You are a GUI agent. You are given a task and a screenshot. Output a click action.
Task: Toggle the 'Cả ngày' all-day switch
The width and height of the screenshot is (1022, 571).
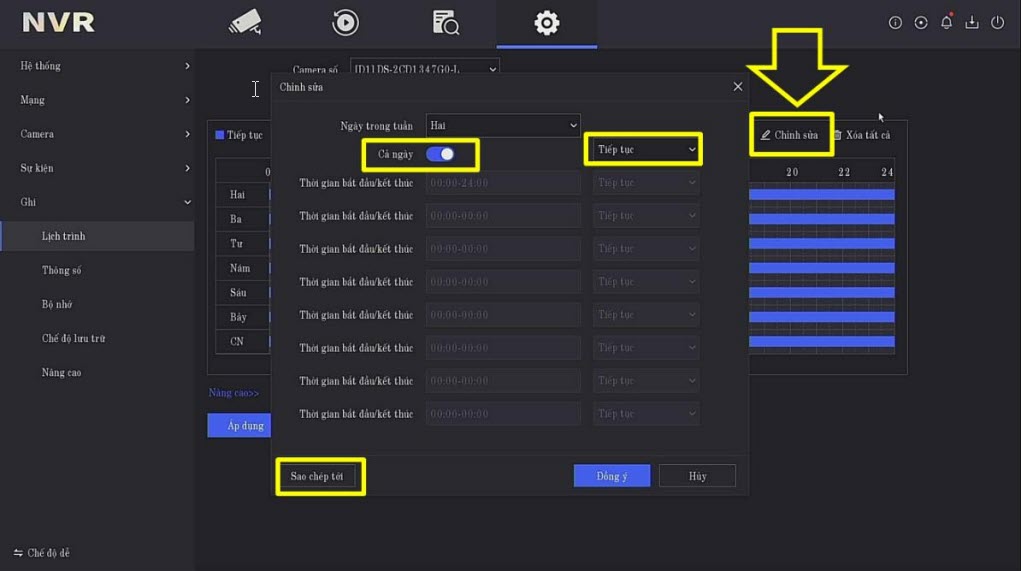[x=440, y=154]
